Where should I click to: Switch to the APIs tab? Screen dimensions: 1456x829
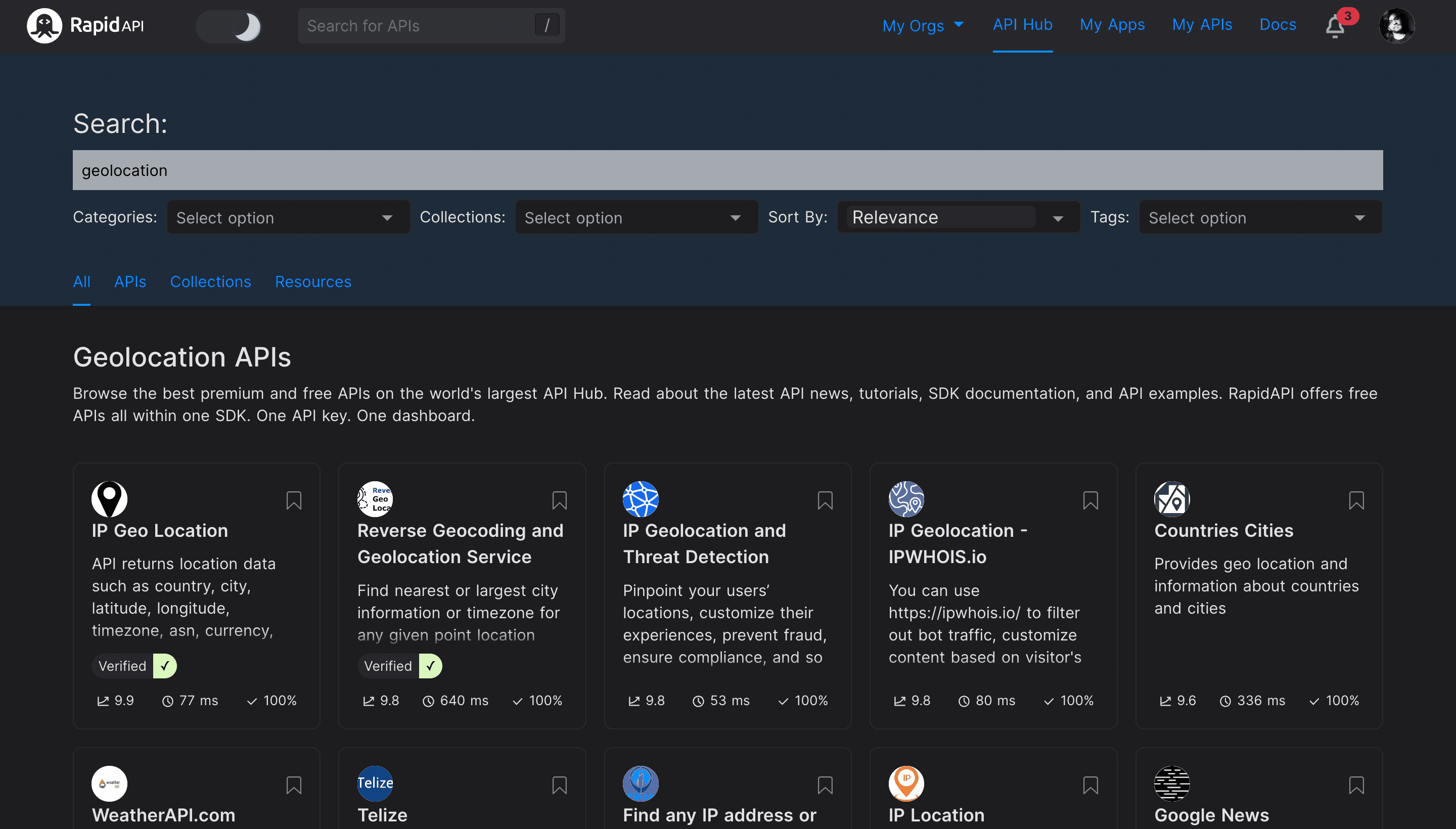(x=129, y=281)
